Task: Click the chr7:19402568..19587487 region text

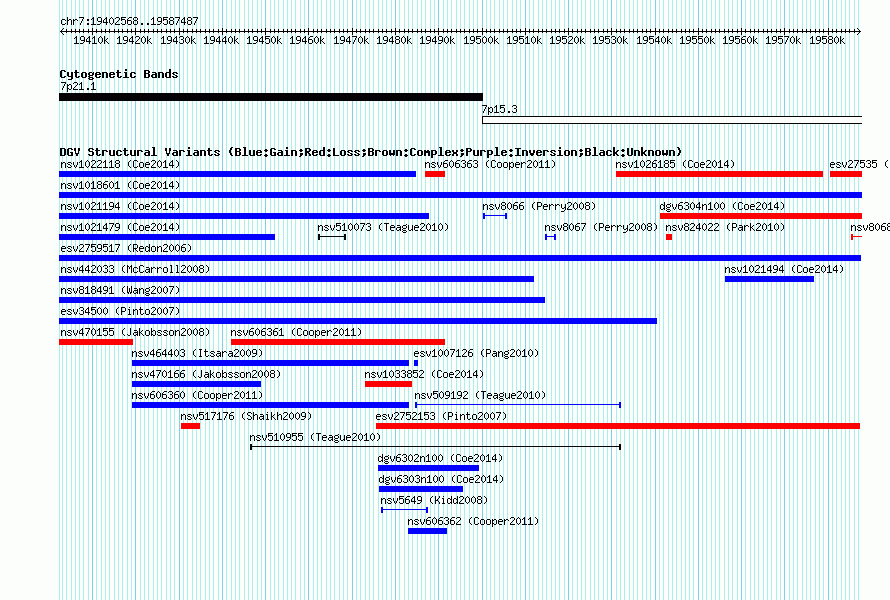Action: click(x=129, y=22)
